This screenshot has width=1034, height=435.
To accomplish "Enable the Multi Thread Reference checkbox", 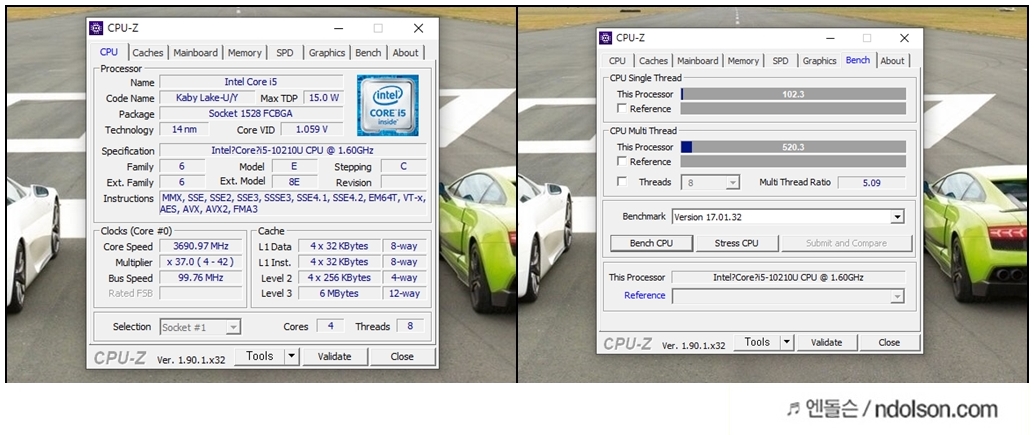I will (x=621, y=161).
